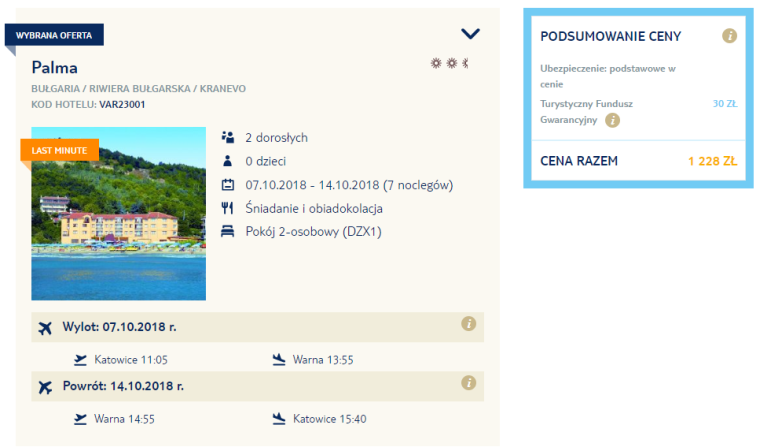Click the LAST MINUTE badge on the photo
Image resolution: width=760 pixels, height=447 pixels.
[x=60, y=150]
